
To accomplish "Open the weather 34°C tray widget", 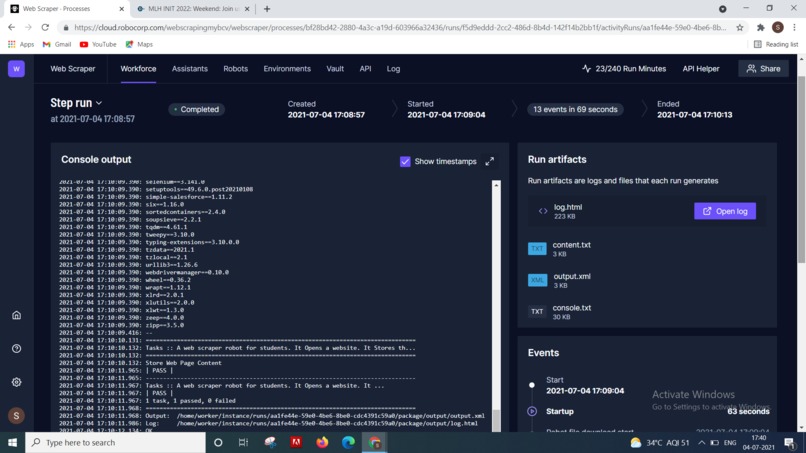I will click(x=660, y=442).
